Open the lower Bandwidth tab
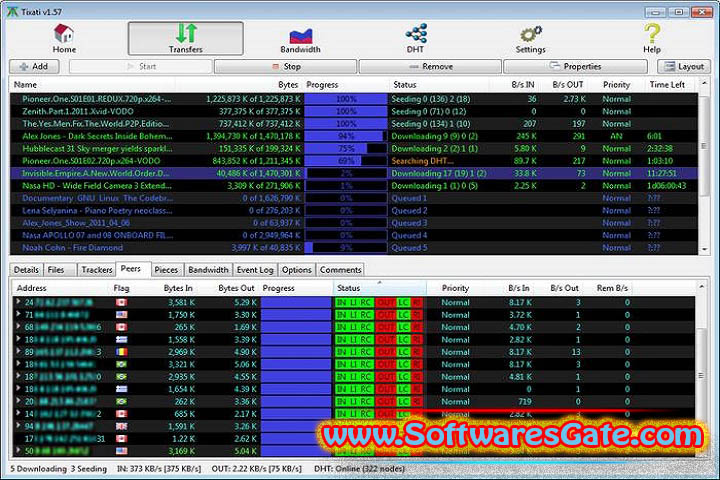This screenshot has width=720, height=480. (x=208, y=270)
